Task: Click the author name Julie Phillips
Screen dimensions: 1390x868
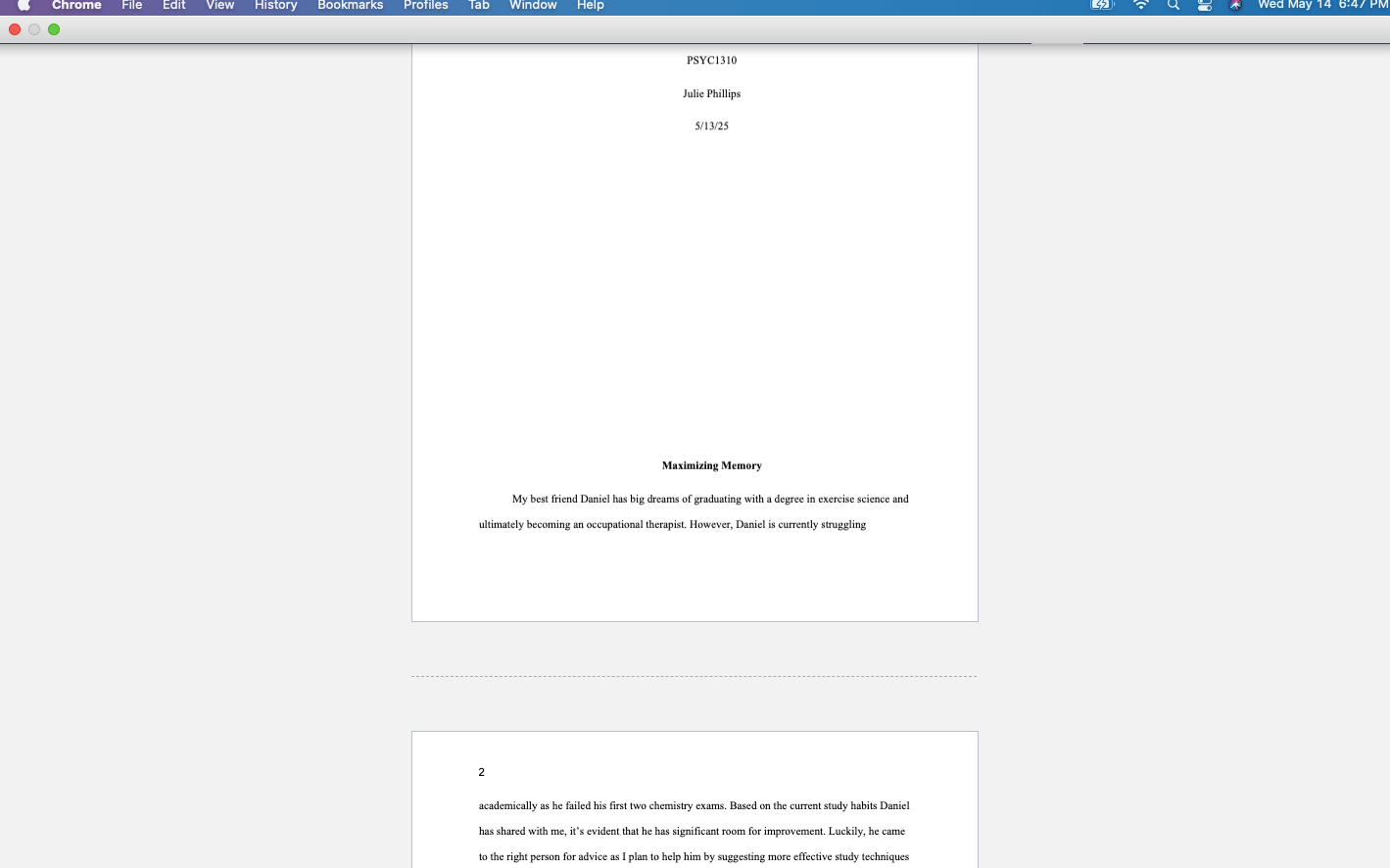Action: (712, 94)
